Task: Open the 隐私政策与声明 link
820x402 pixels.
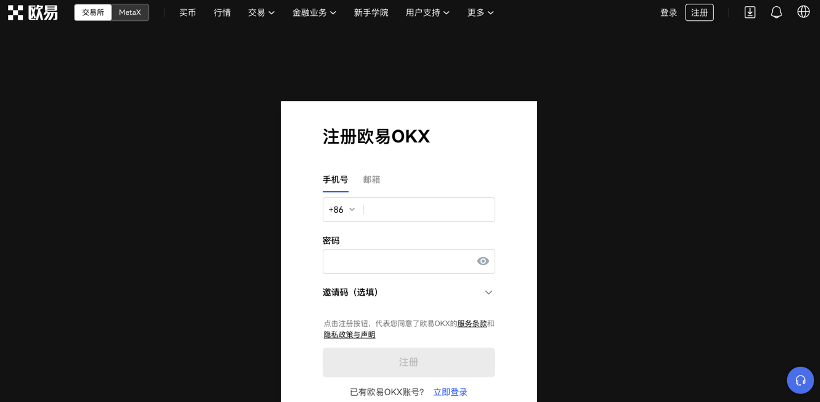Action: pos(349,335)
